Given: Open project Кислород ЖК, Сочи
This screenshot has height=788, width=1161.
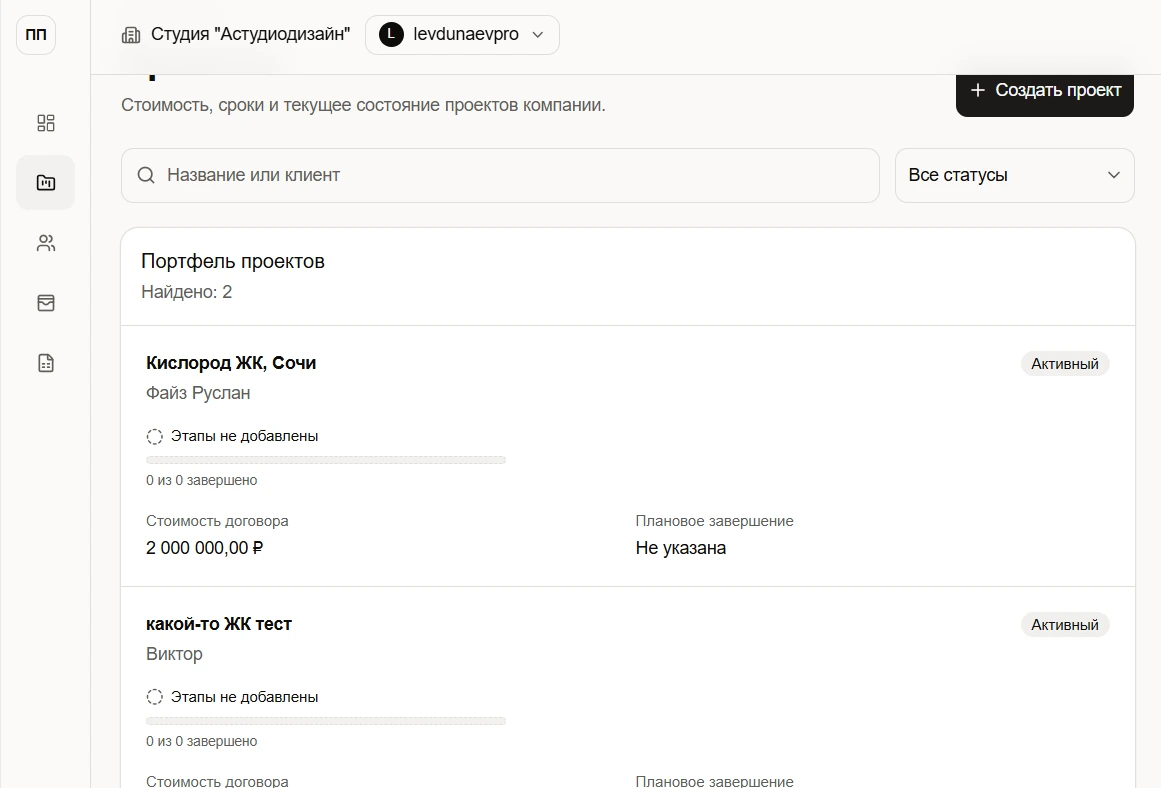Looking at the screenshot, I should coord(231,363).
